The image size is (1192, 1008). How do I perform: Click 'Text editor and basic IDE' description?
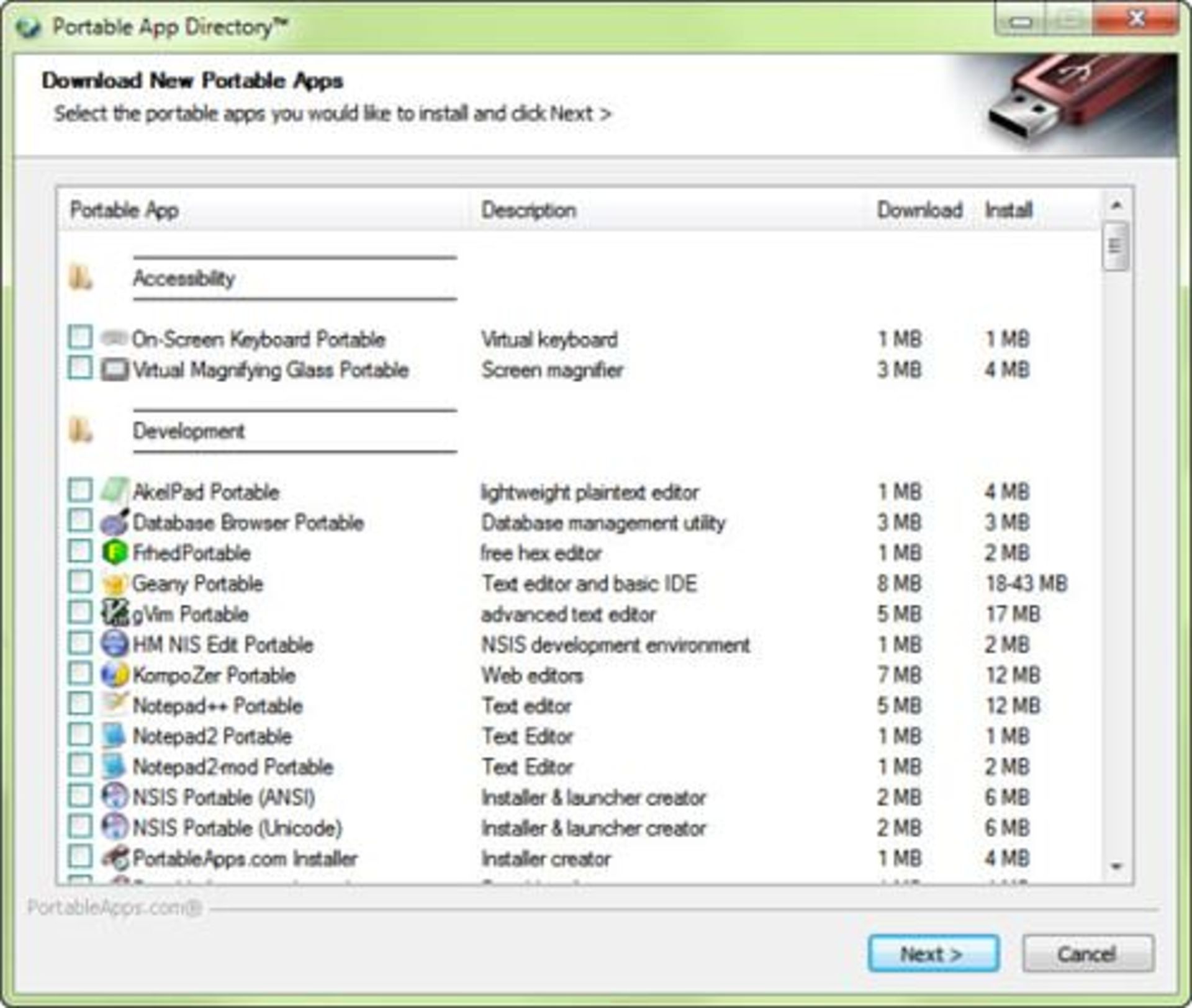(590, 583)
